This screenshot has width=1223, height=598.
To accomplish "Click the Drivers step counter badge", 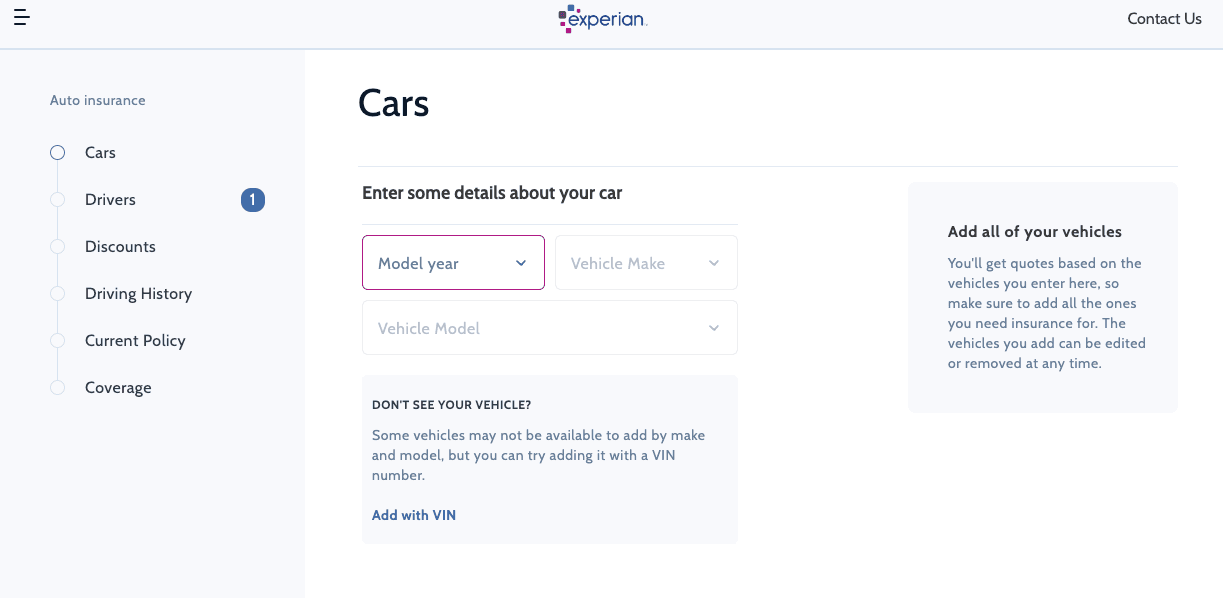I will tap(252, 200).
